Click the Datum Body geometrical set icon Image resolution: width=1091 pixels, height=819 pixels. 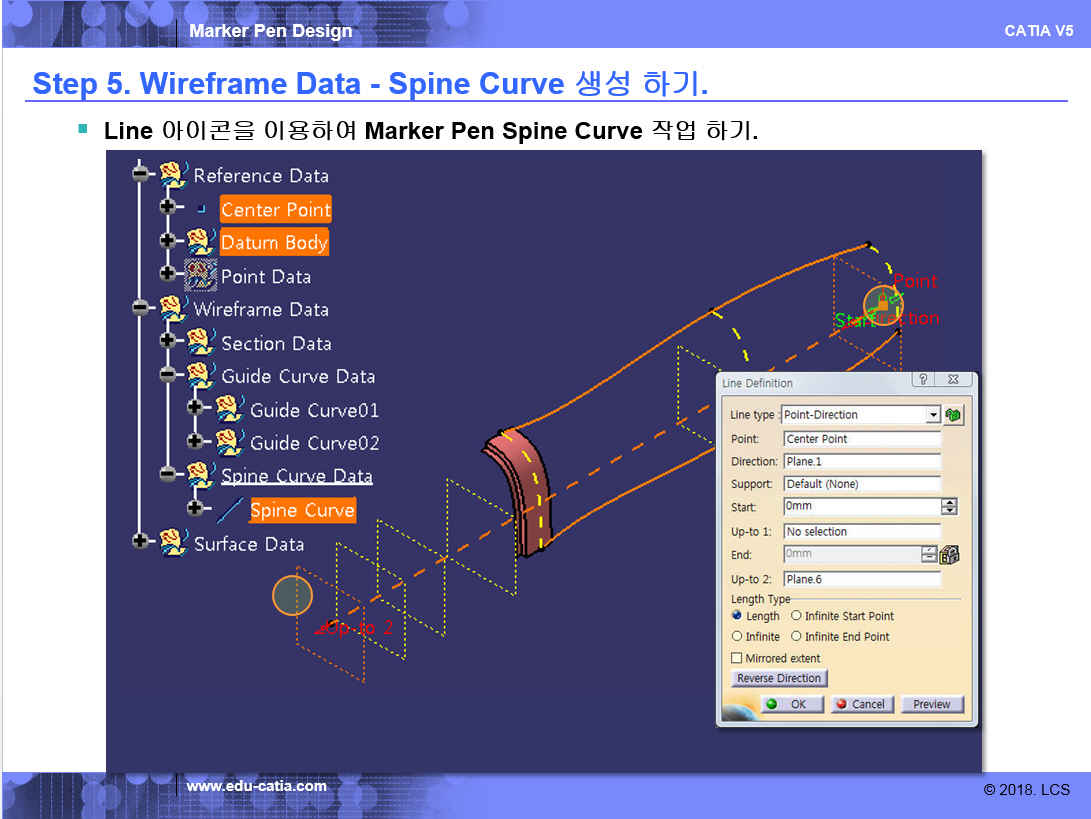[x=201, y=242]
